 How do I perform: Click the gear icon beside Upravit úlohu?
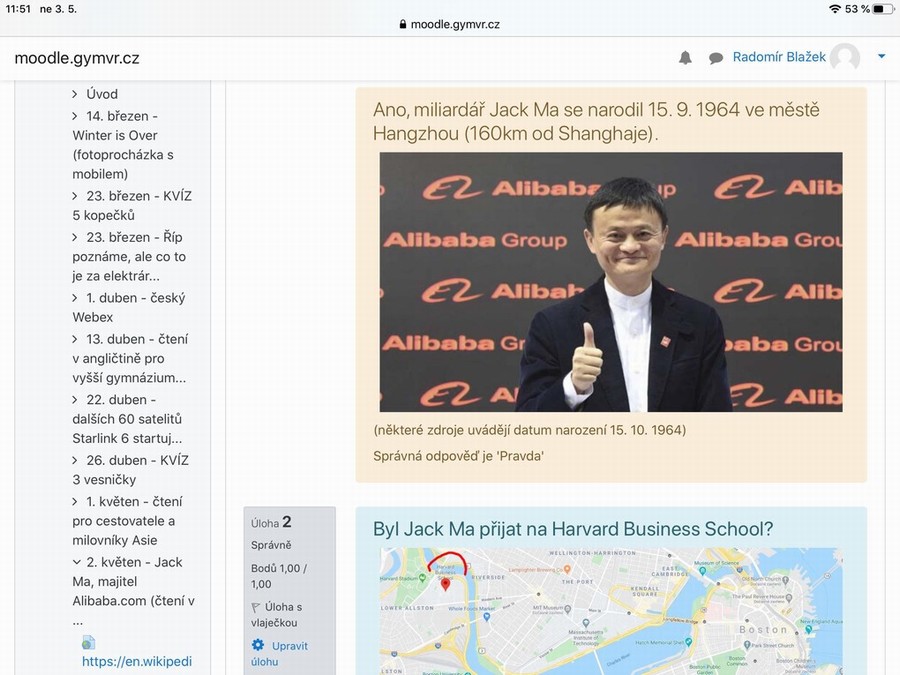point(258,645)
